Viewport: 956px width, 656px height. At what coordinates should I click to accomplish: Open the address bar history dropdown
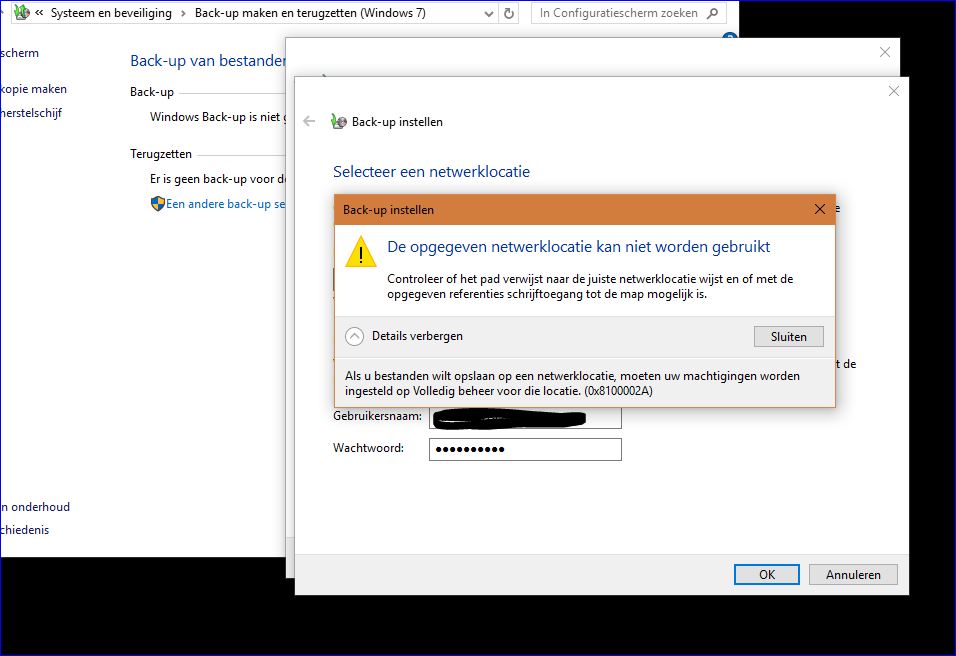tap(488, 13)
